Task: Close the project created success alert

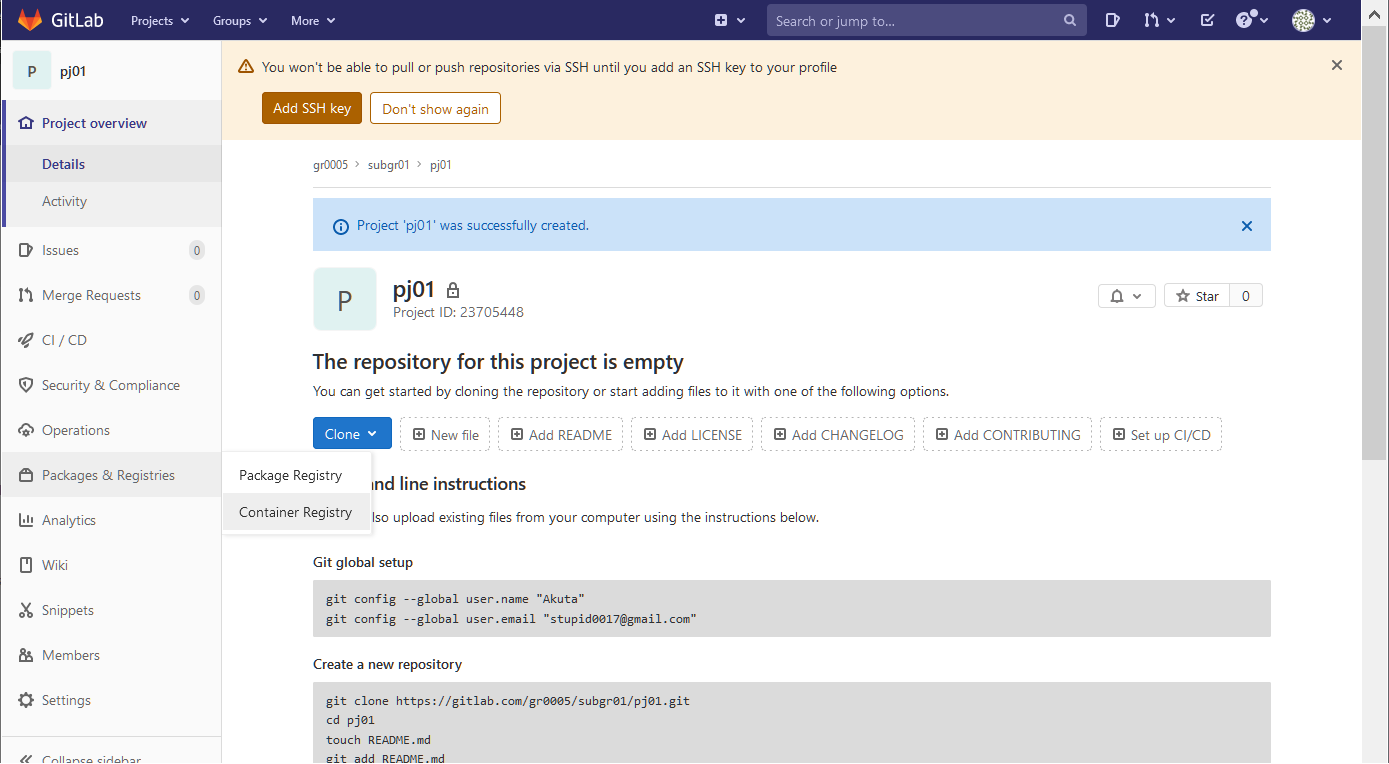Action: [x=1247, y=226]
